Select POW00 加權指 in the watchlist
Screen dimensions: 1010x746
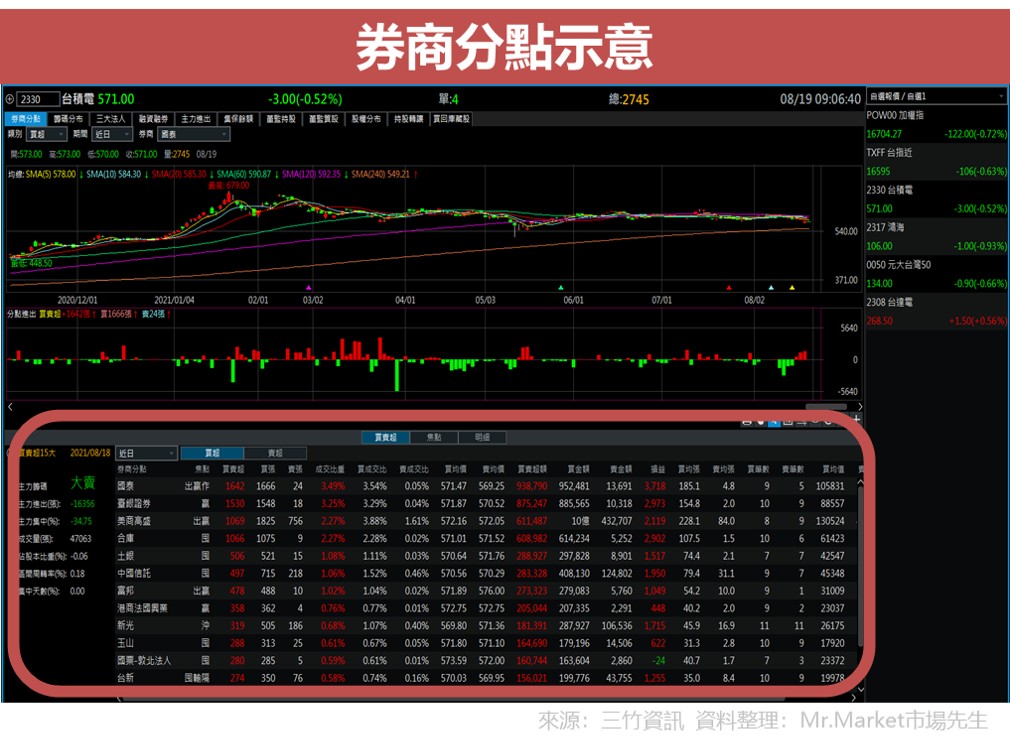[936, 124]
